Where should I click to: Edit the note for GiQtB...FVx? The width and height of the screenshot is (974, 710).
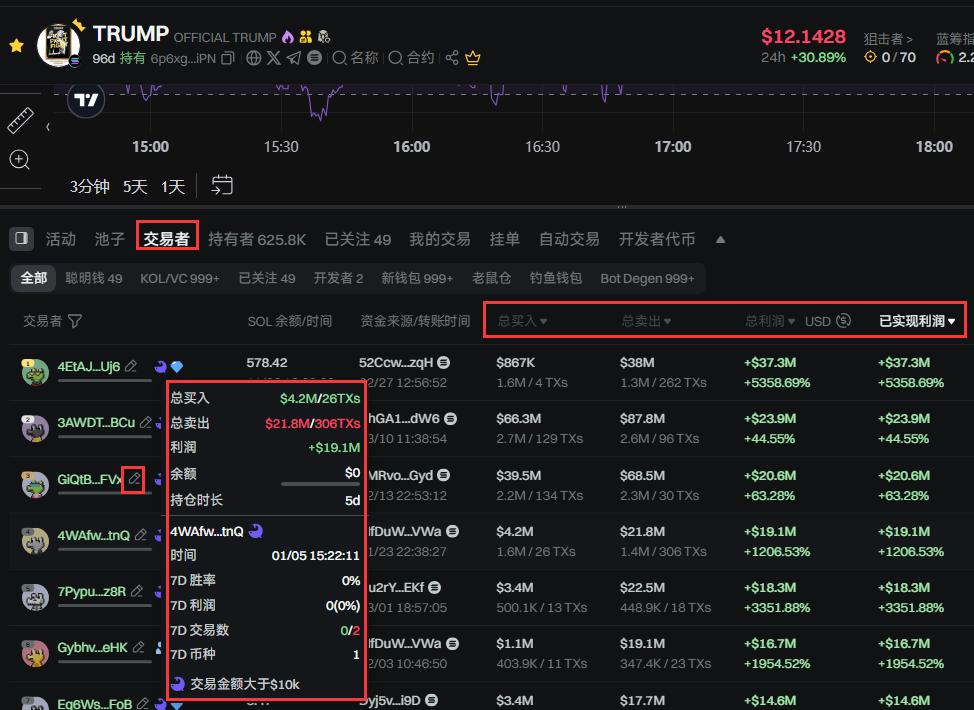pyautogui.click(x=134, y=479)
